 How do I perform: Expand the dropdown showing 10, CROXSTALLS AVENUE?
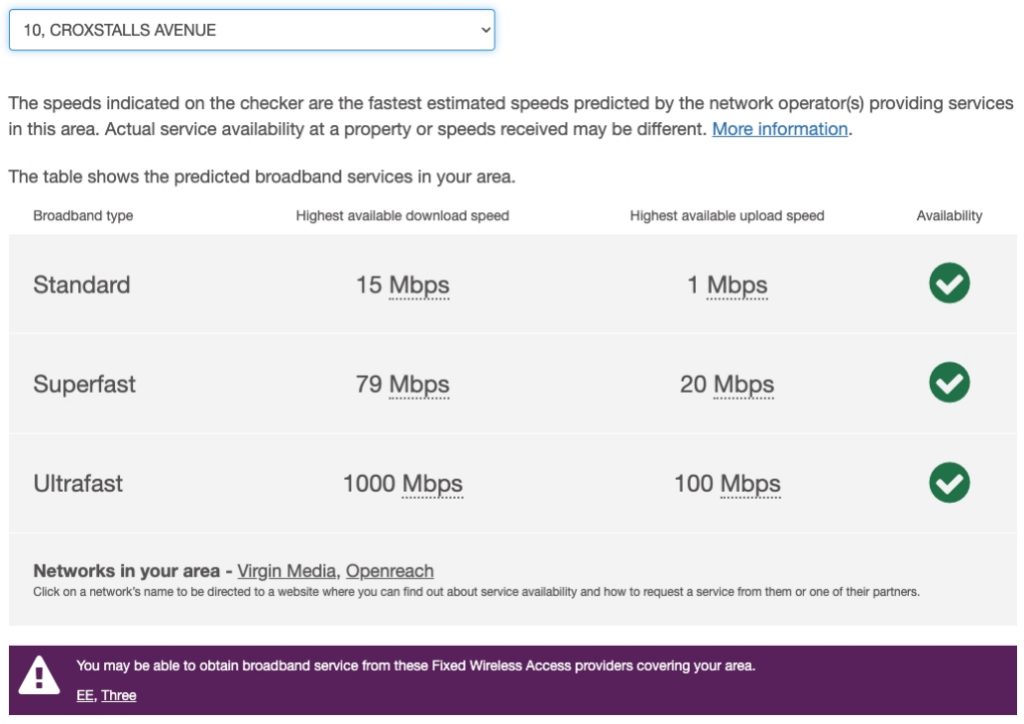pos(250,30)
